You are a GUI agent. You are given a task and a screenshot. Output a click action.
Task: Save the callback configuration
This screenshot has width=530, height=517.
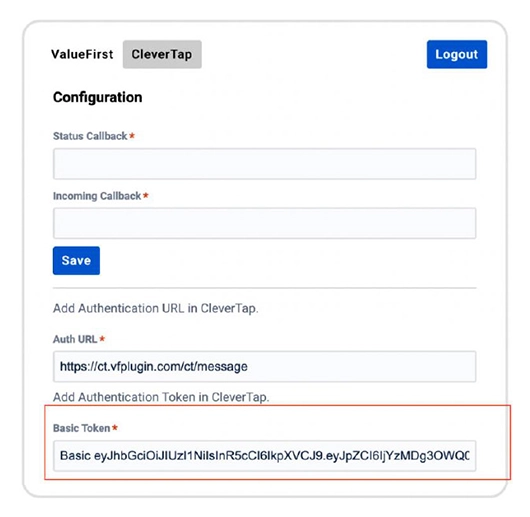click(76, 261)
